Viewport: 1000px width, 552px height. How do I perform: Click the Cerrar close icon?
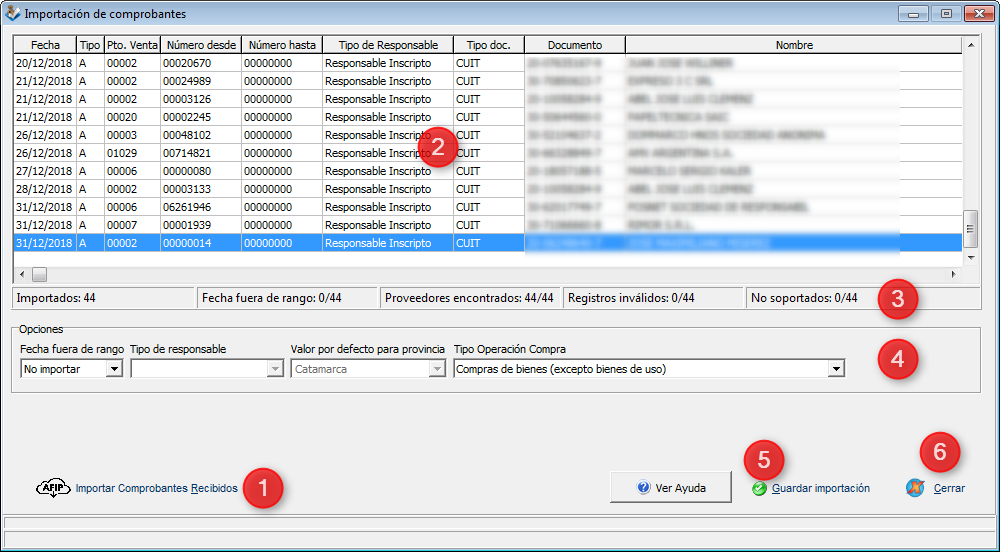click(x=914, y=488)
